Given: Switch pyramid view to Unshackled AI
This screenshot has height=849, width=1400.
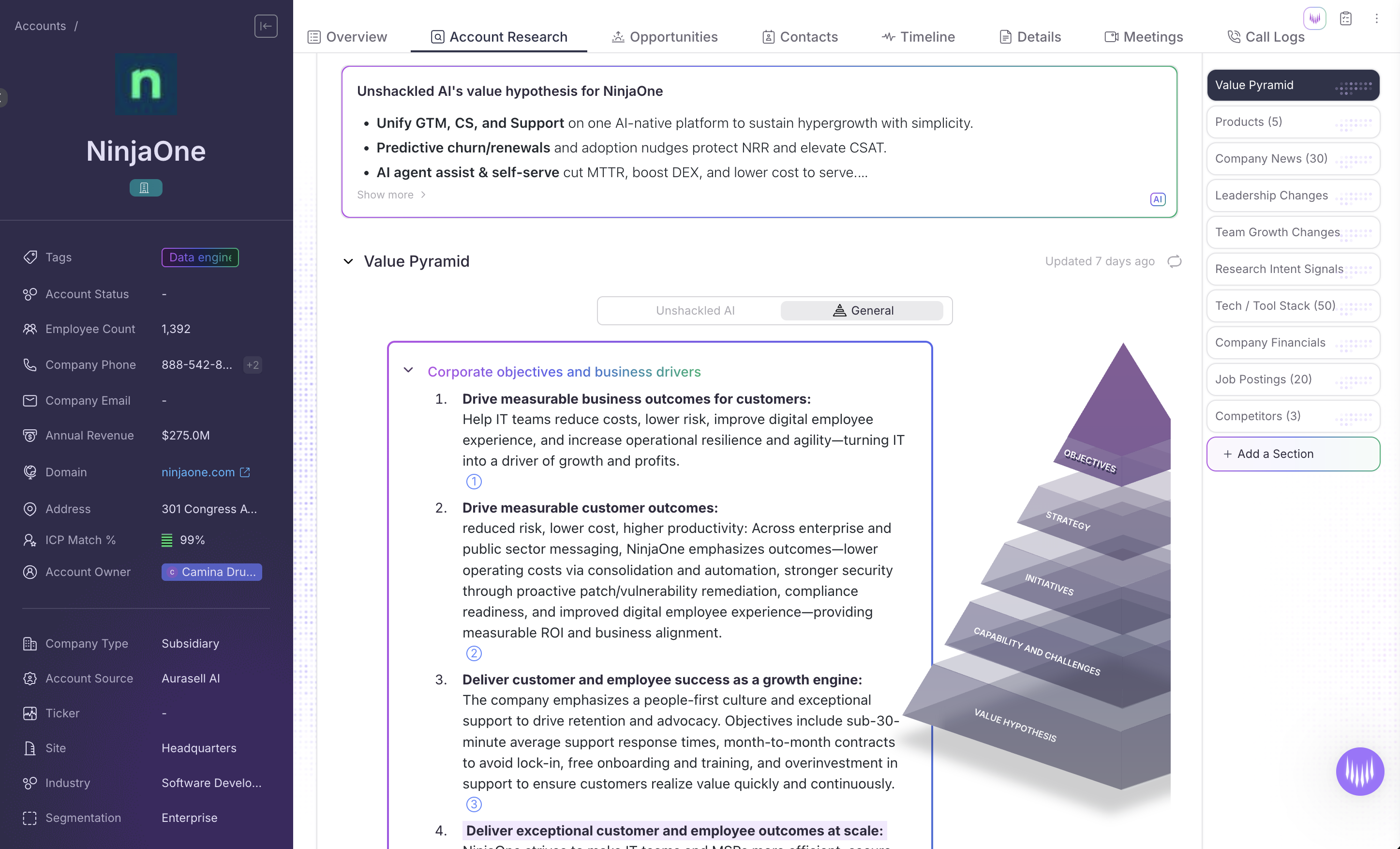Looking at the screenshot, I should click(x=695, y=310).
